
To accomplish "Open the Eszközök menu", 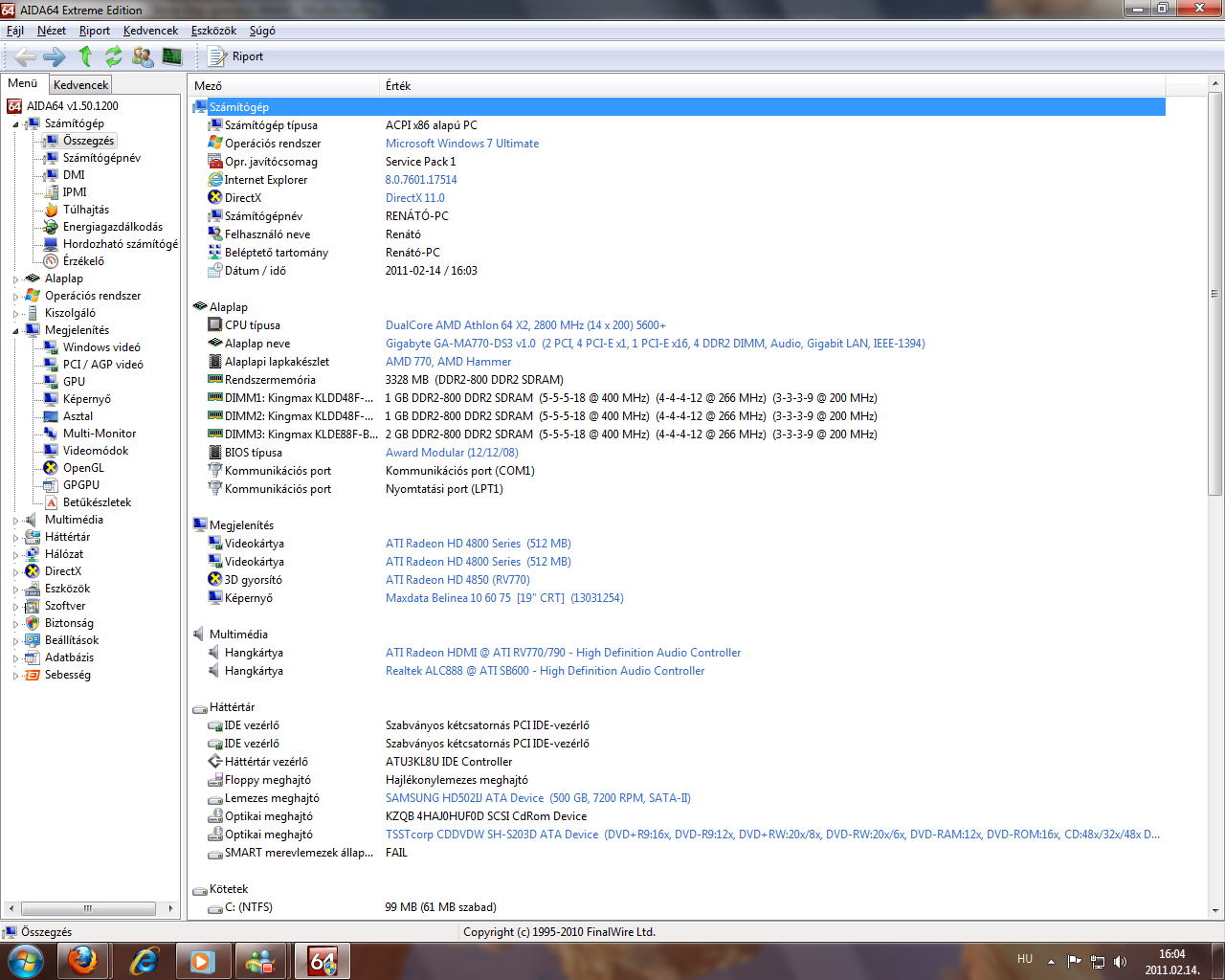I will pos(213,31).
